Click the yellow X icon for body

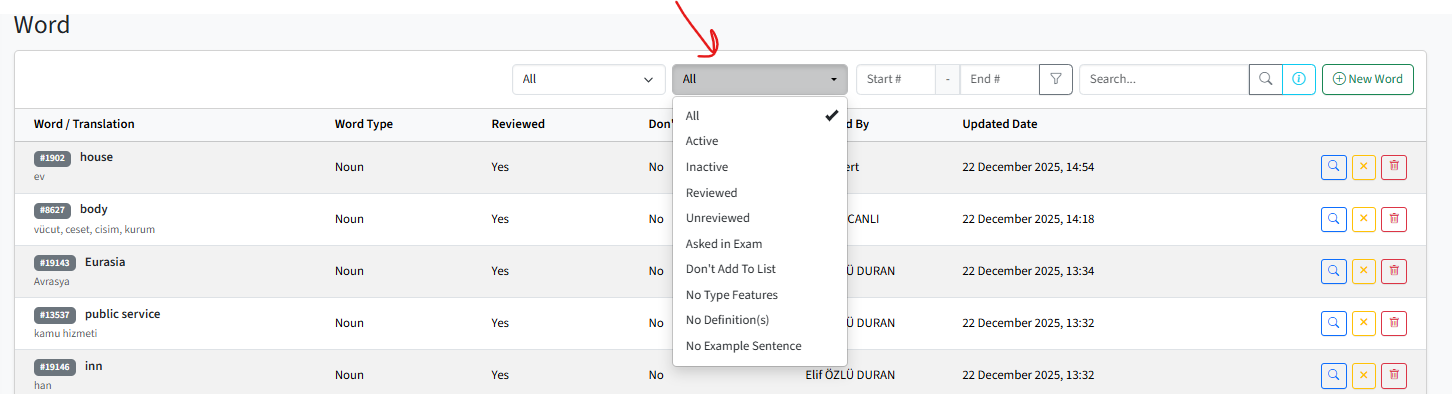1364,219
